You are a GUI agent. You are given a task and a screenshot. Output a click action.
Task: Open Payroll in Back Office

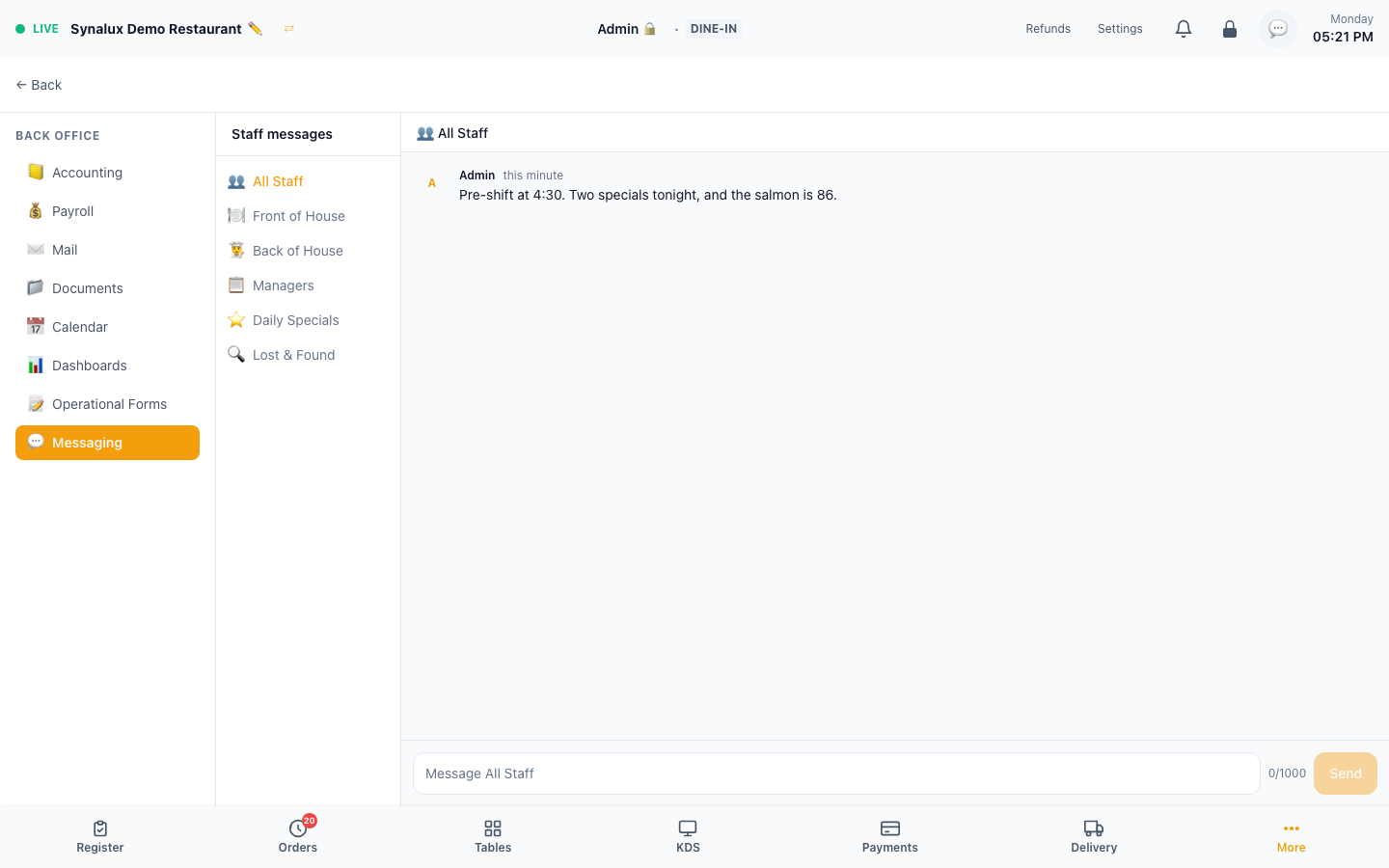click(x=107, y=211)
